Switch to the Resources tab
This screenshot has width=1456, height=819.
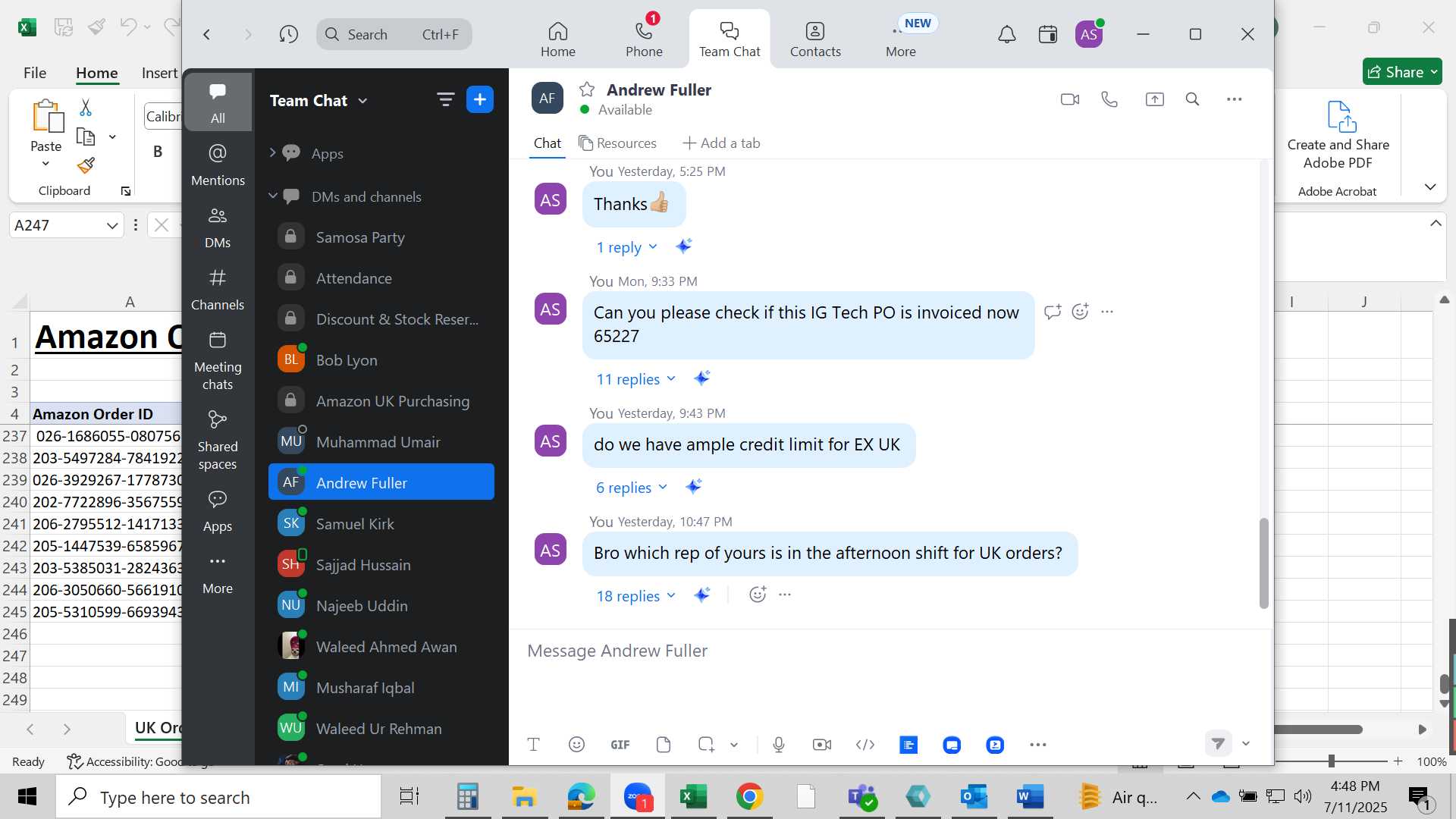pos(617,143)
